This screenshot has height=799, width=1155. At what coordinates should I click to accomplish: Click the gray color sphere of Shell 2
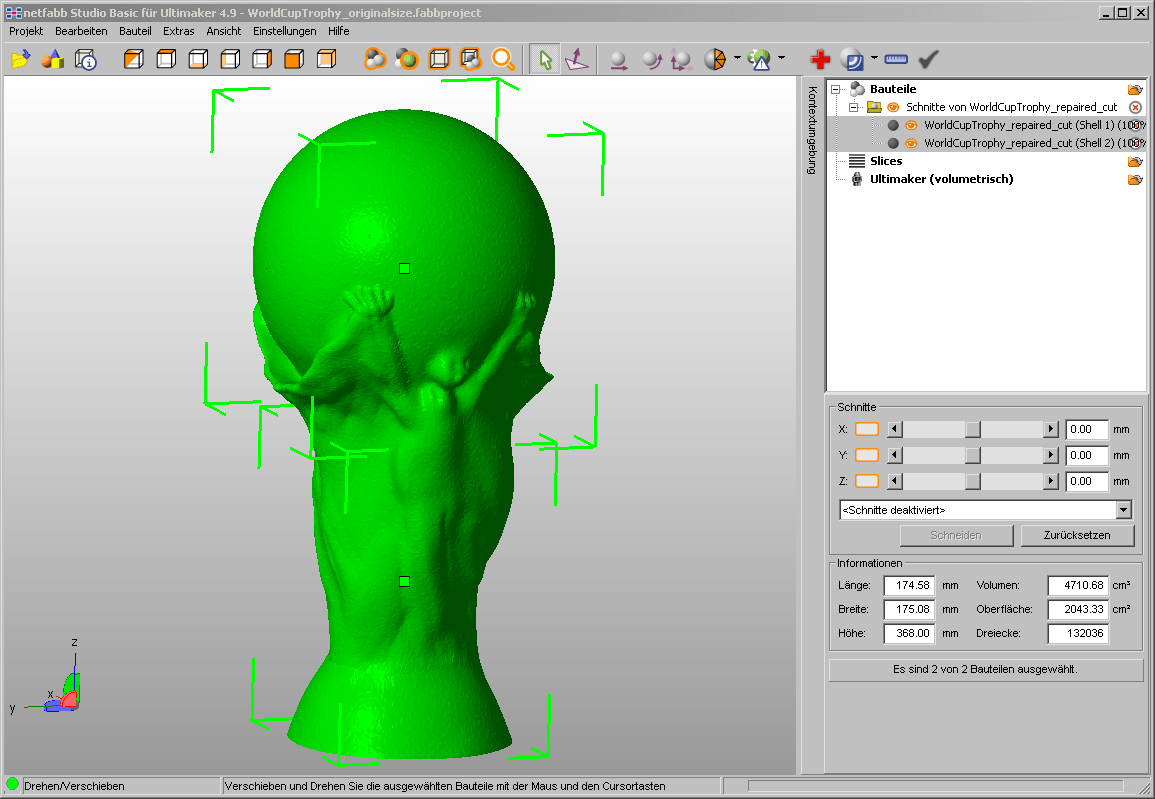coord(893,144)
